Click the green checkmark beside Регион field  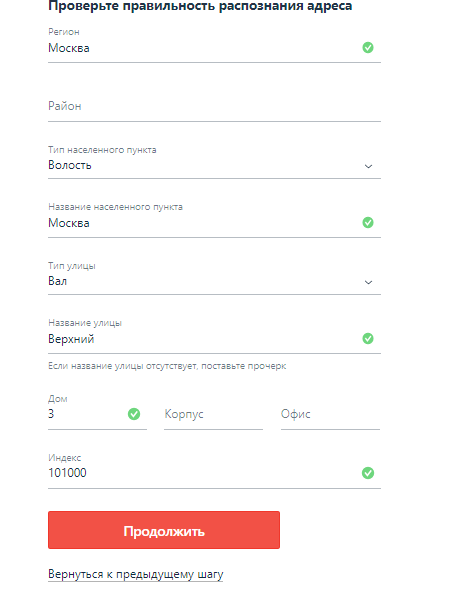click(368, 47)
